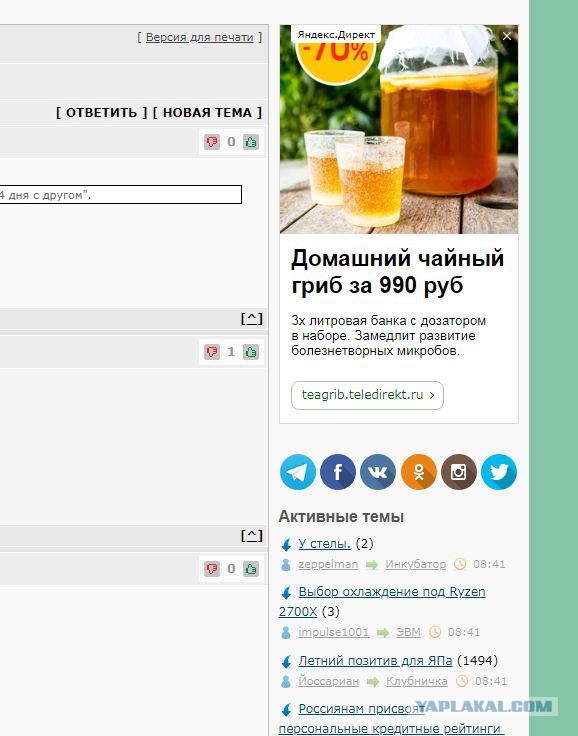Open the Клубничка forum section
This screenshot has height=736, width=578.
417,681
